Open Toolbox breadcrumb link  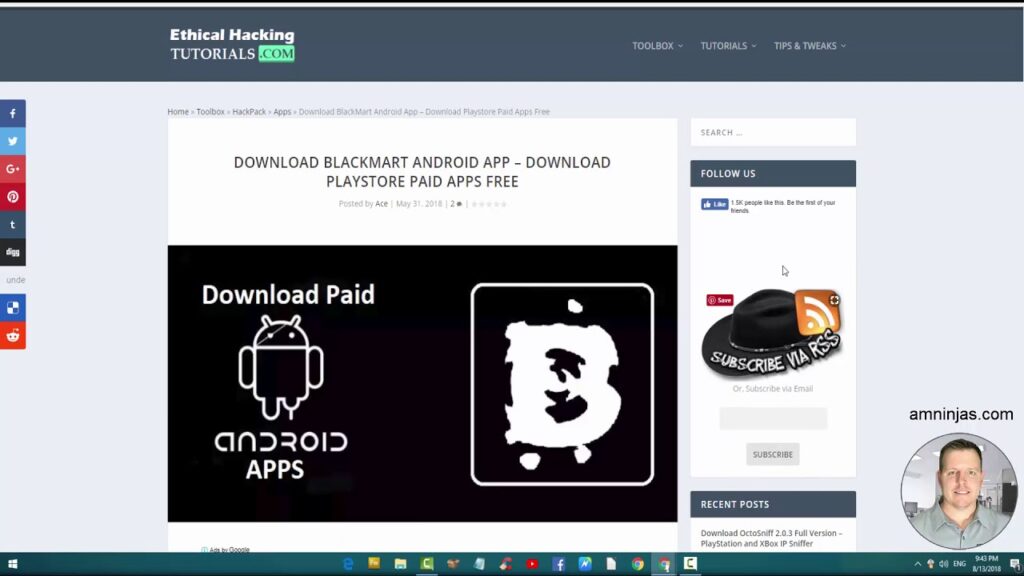point(210,112)
